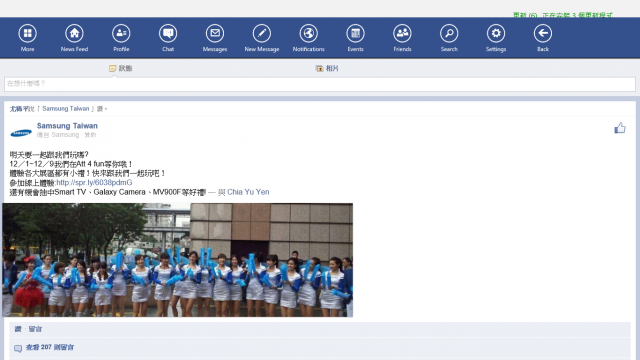Open Chia Yu Yen's profile link
This screenshot has height=360, width=640.
click(248, 192)
